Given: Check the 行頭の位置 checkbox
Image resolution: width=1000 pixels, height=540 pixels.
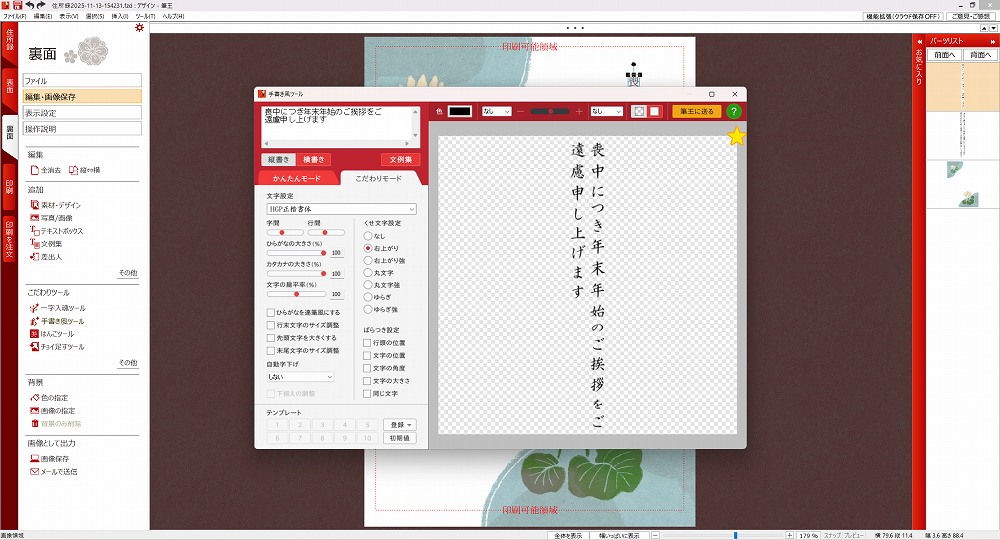Looking at the screenshot, I should (367, 343).
